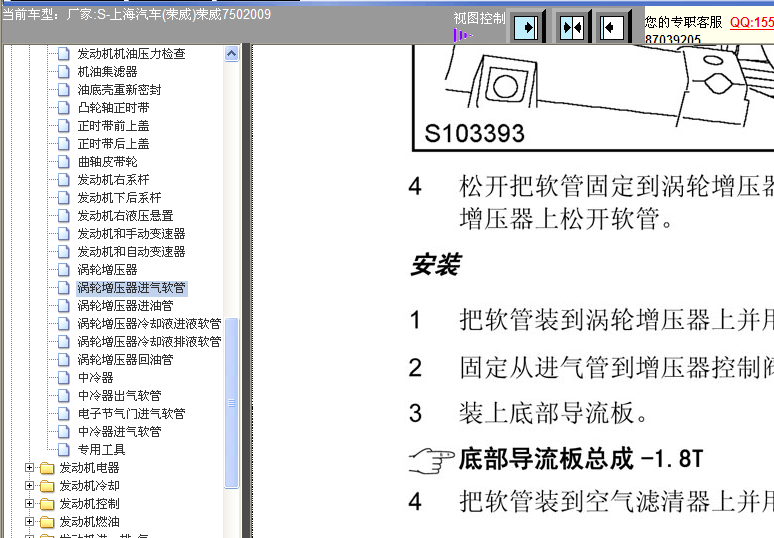Open 发动机和手动变速器 document

point(131,234)
